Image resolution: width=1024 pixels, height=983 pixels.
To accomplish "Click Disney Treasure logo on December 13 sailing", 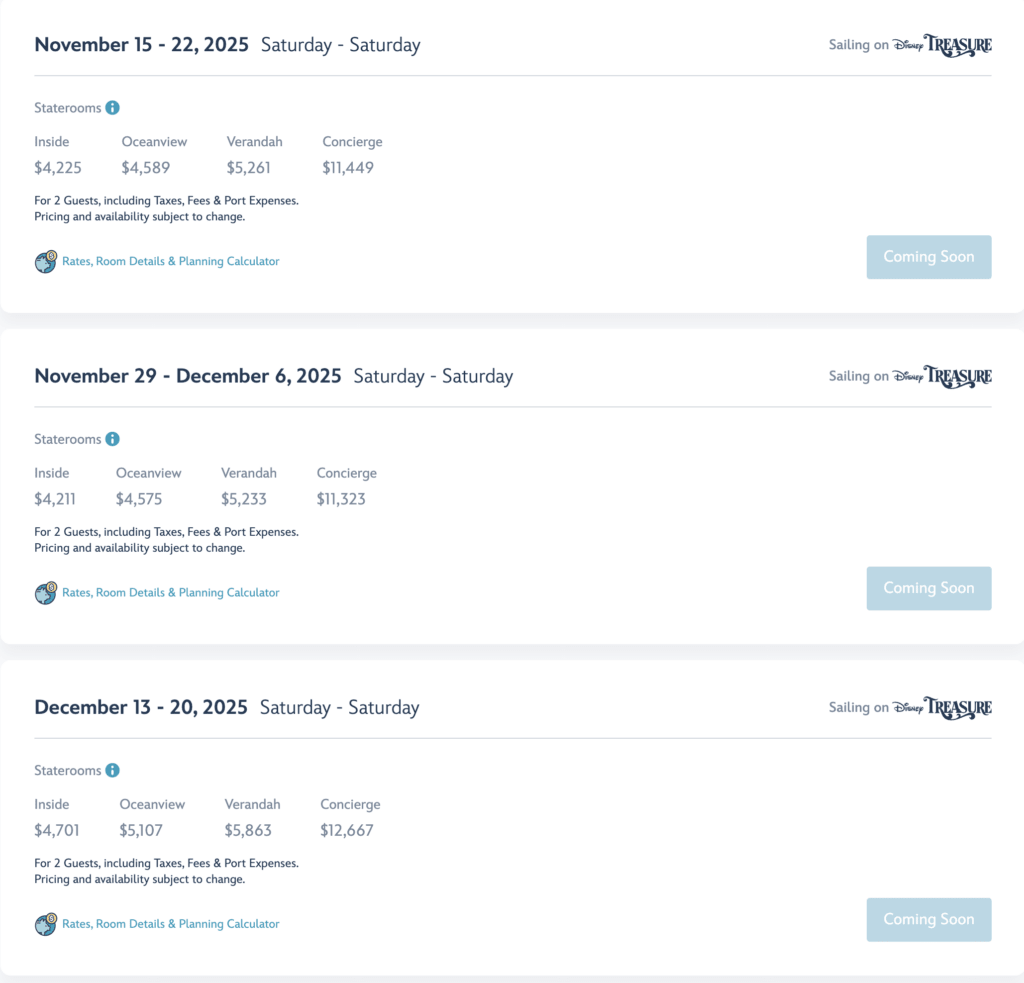I will coord(942,708).
